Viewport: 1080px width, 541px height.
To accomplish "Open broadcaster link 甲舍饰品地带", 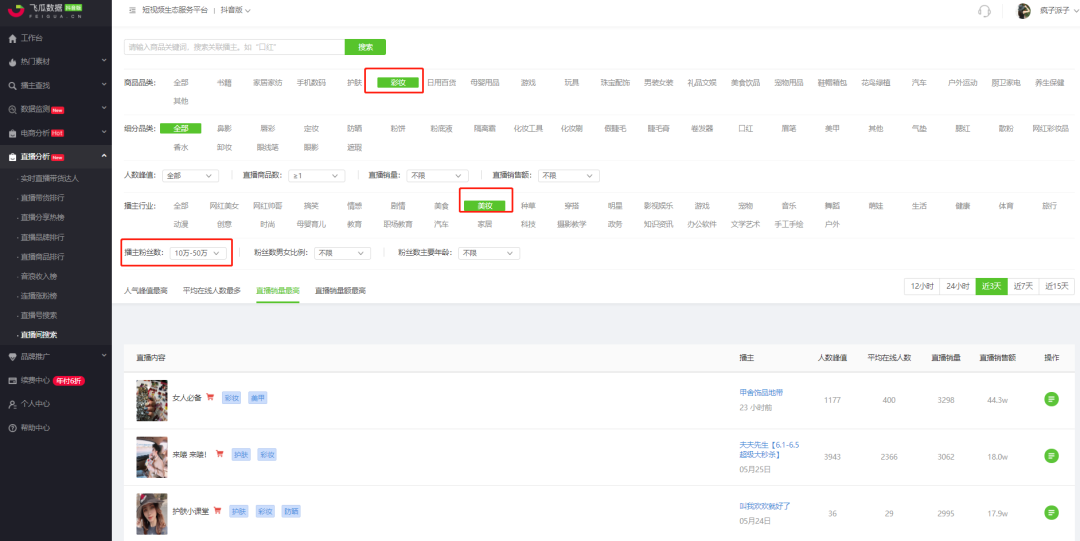I will [x=761, y=392].
